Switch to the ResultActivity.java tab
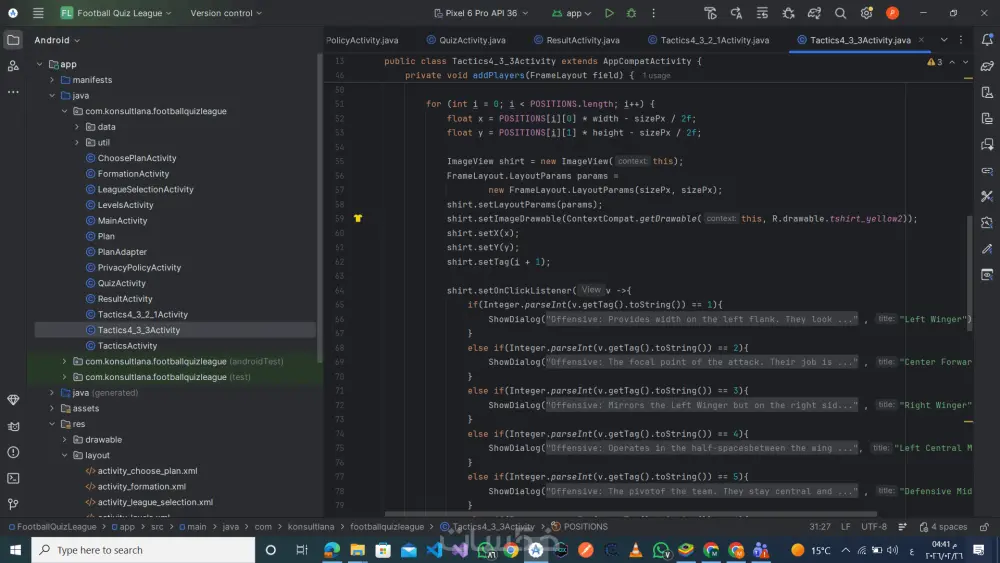The image size is (1000, 563). pyautogui.click(x=577, y=40)
